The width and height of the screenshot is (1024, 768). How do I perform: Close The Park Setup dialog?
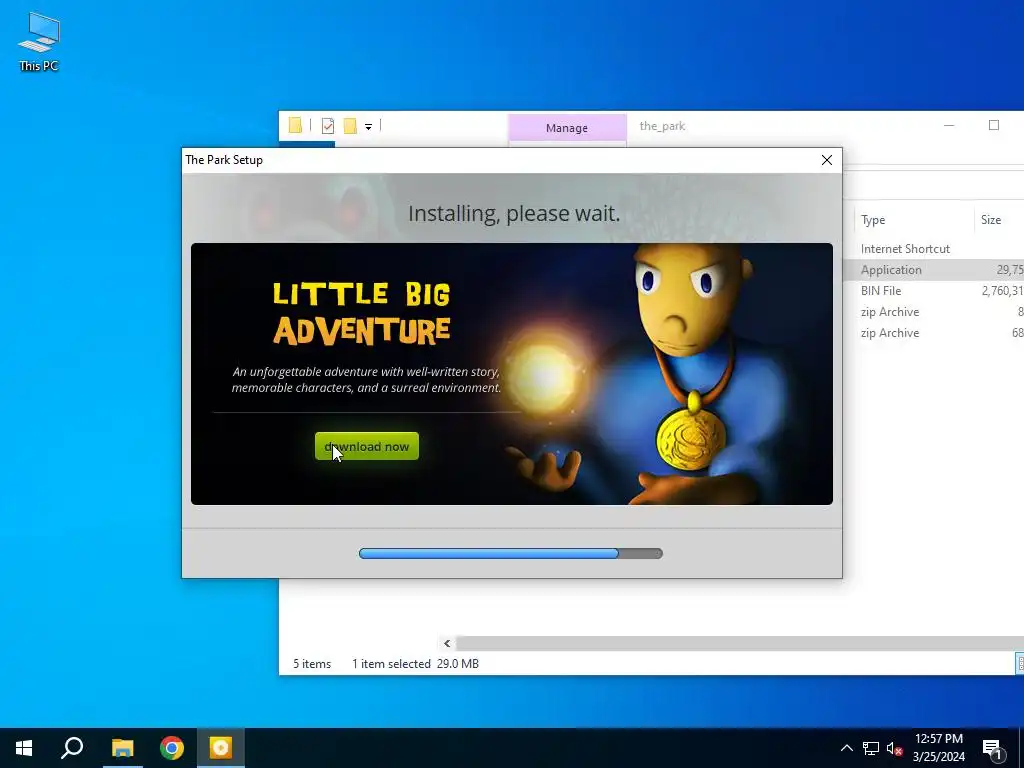(826, 160)
